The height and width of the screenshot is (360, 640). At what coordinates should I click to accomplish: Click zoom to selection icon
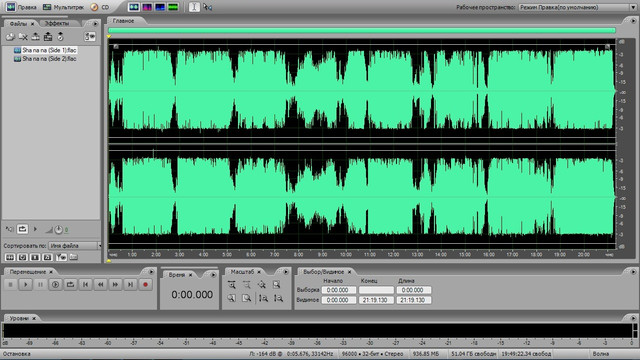click(277, 285)
